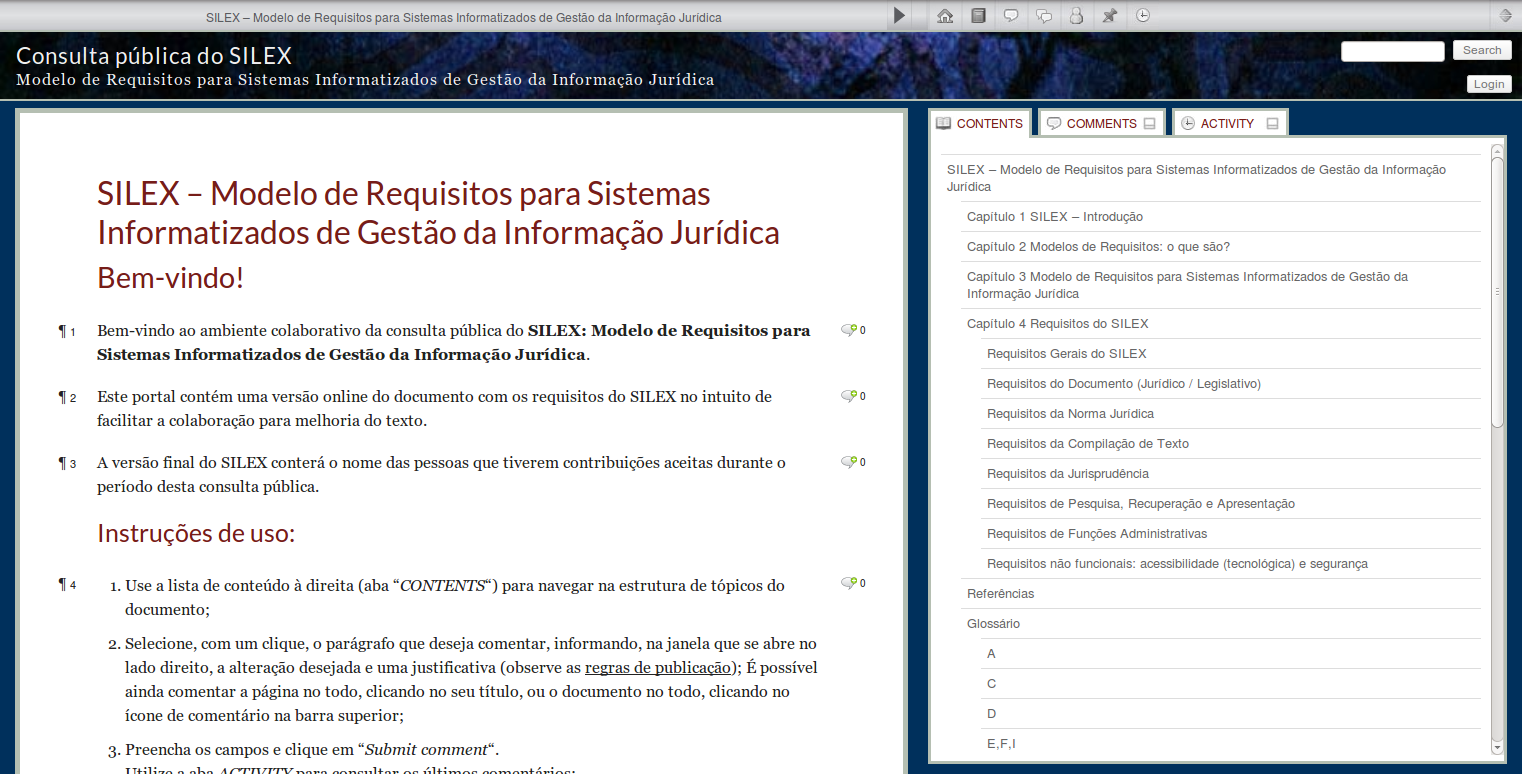Open 'Requisitos não funcionais' entry
Viewport: 1522px width, 774px height.
[1231, 564]
